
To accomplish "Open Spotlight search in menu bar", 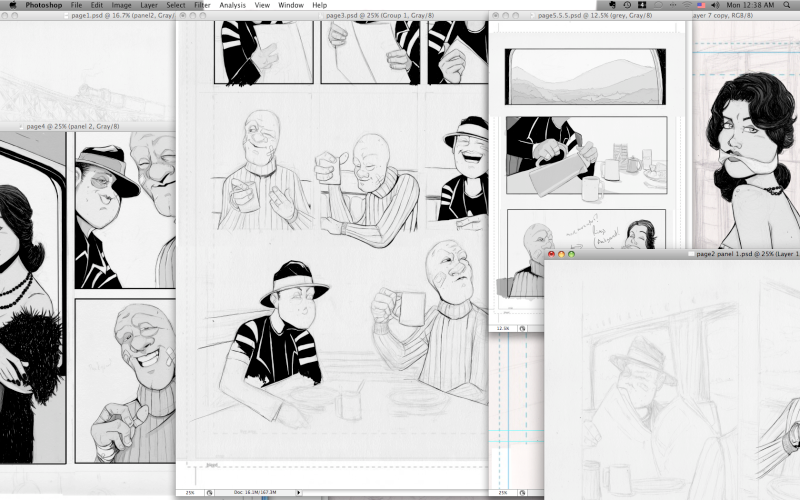I will point(790,5).
